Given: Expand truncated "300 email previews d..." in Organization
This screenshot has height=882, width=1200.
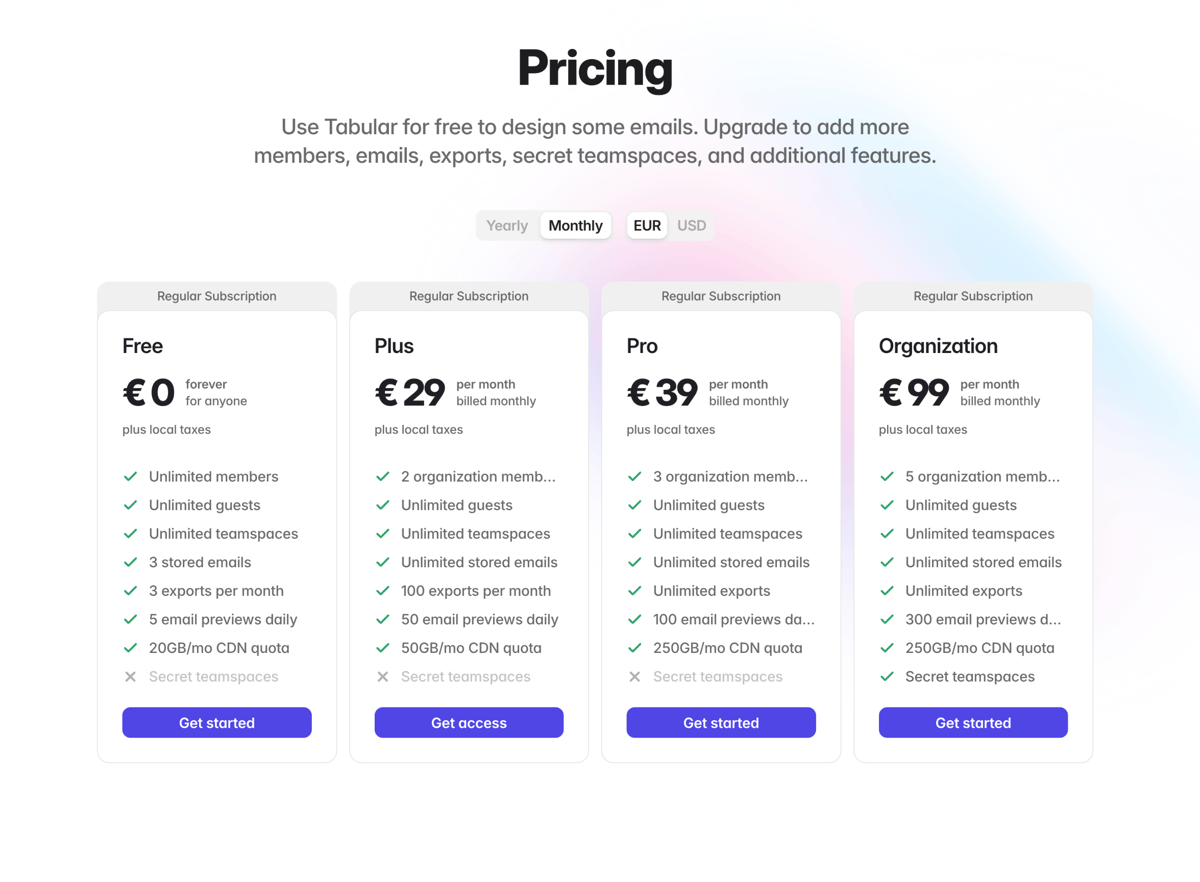Looking at the screenshot, I should (985, 620).
